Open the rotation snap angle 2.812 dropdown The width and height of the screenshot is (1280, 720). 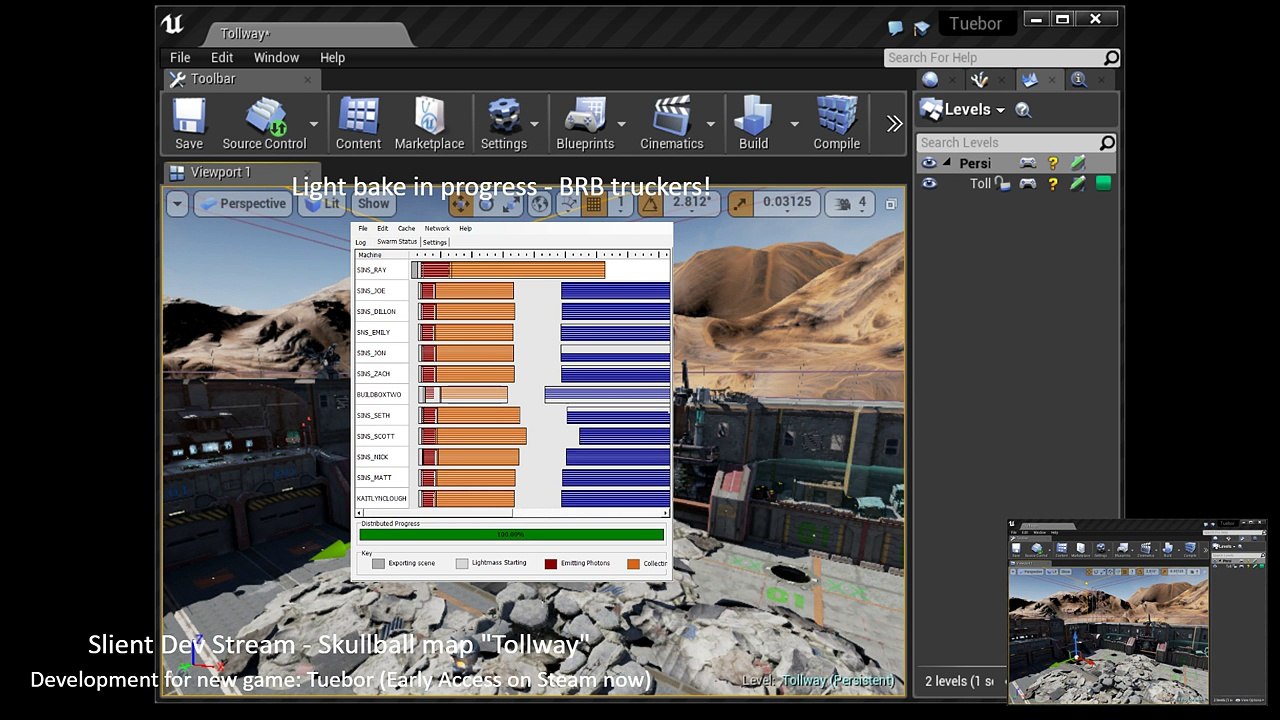point(692,203)
